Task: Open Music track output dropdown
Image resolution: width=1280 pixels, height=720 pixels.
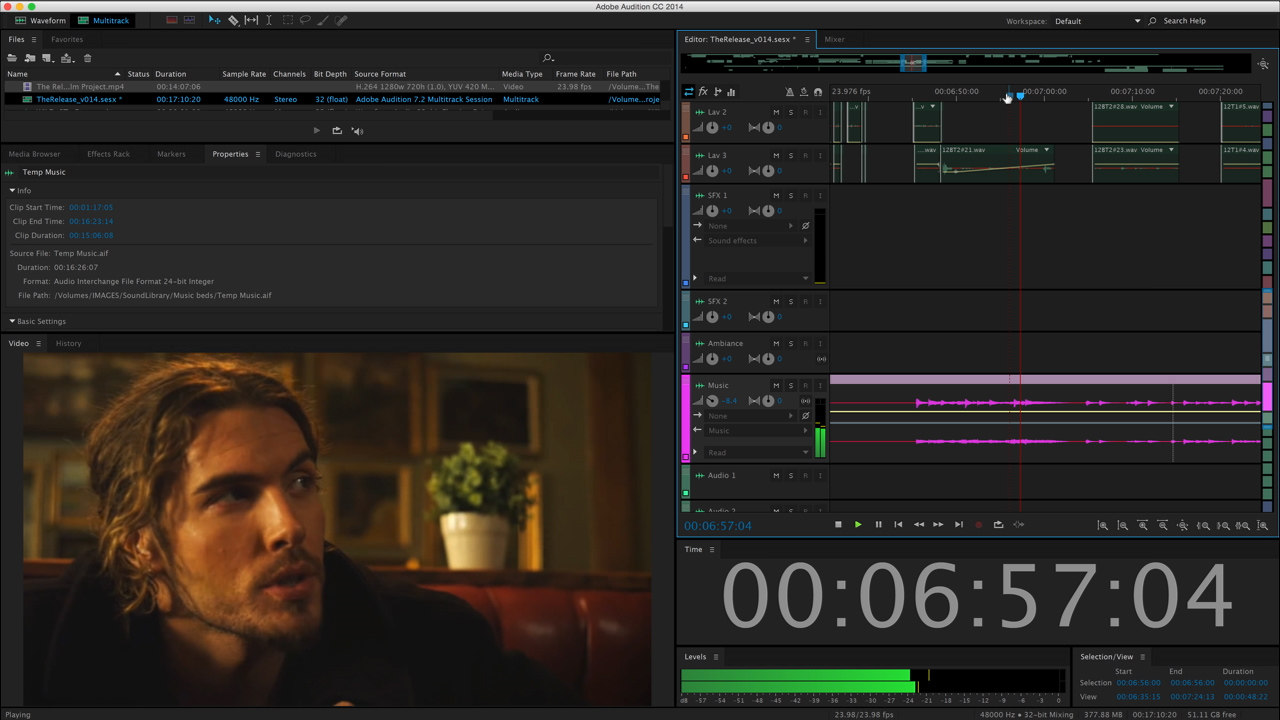Action: click(x=758, y=431)
